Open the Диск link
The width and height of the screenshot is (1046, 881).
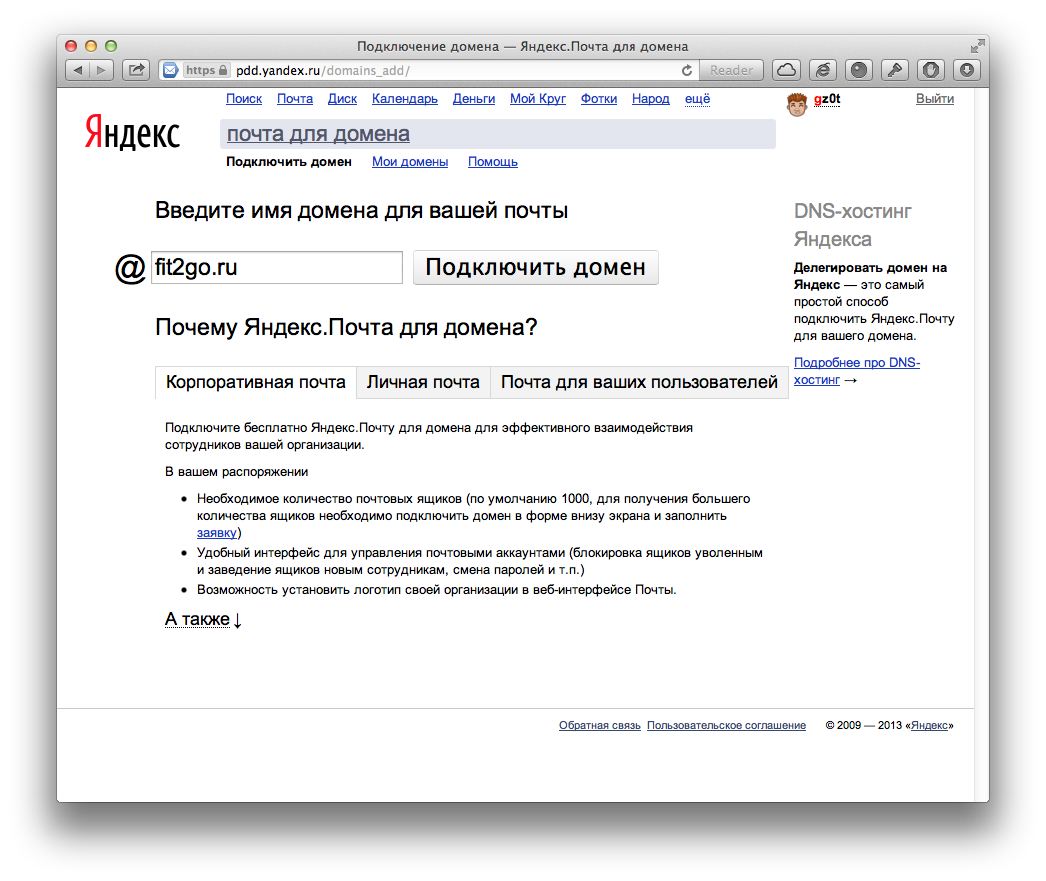click(x=342, y=99)
